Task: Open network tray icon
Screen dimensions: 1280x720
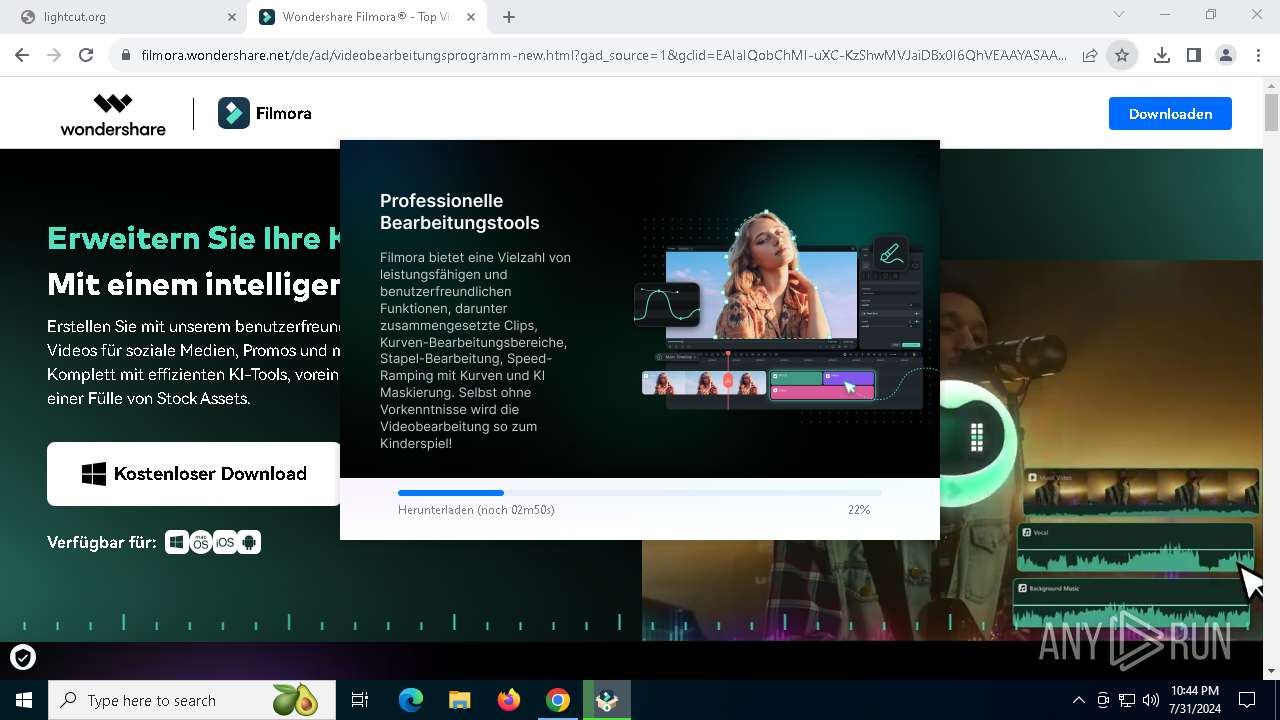Action: click(1127, 700)
